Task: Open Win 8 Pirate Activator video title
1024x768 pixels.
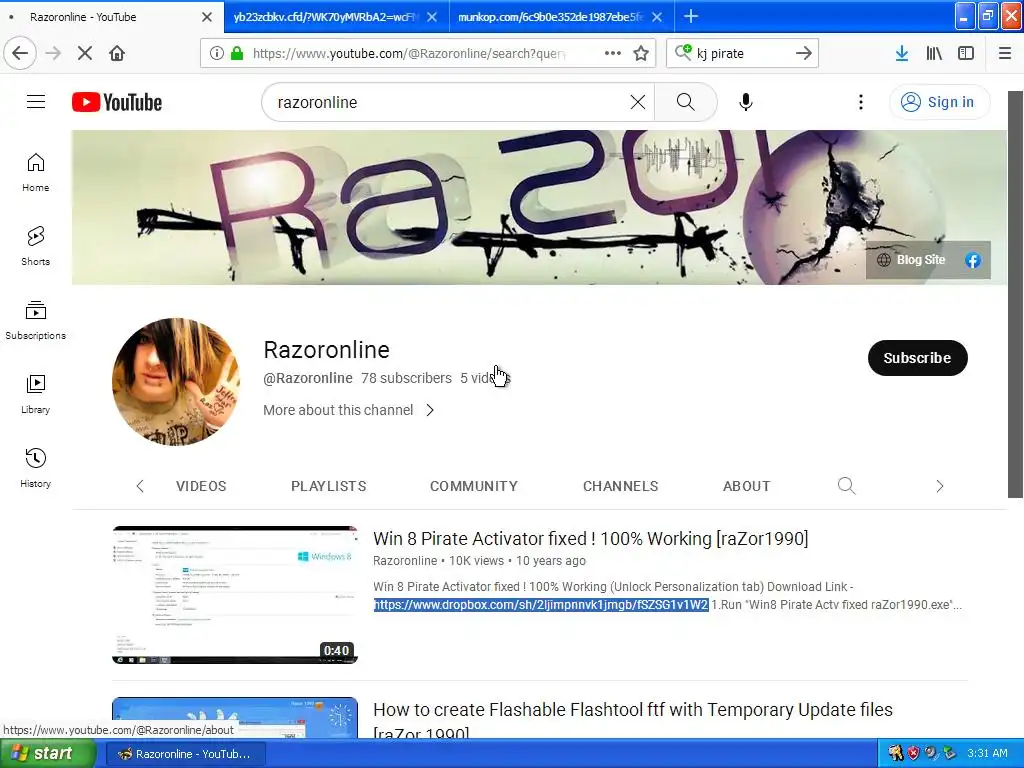Action: click(590, 539)
